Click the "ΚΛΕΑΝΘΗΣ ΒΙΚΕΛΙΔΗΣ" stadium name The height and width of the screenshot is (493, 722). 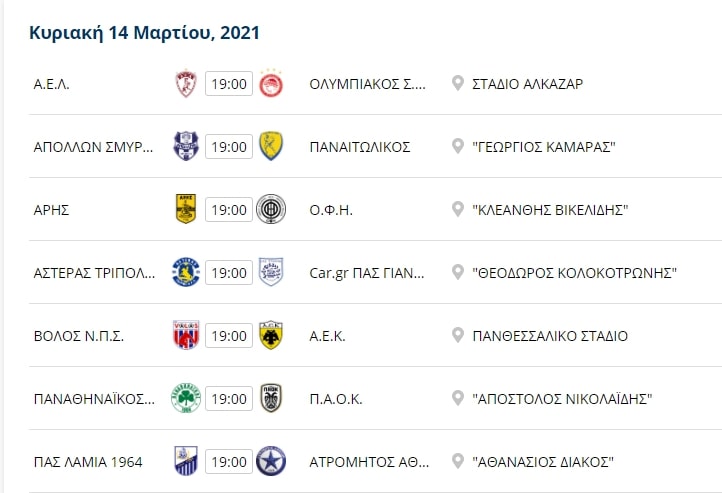[550, 210]
